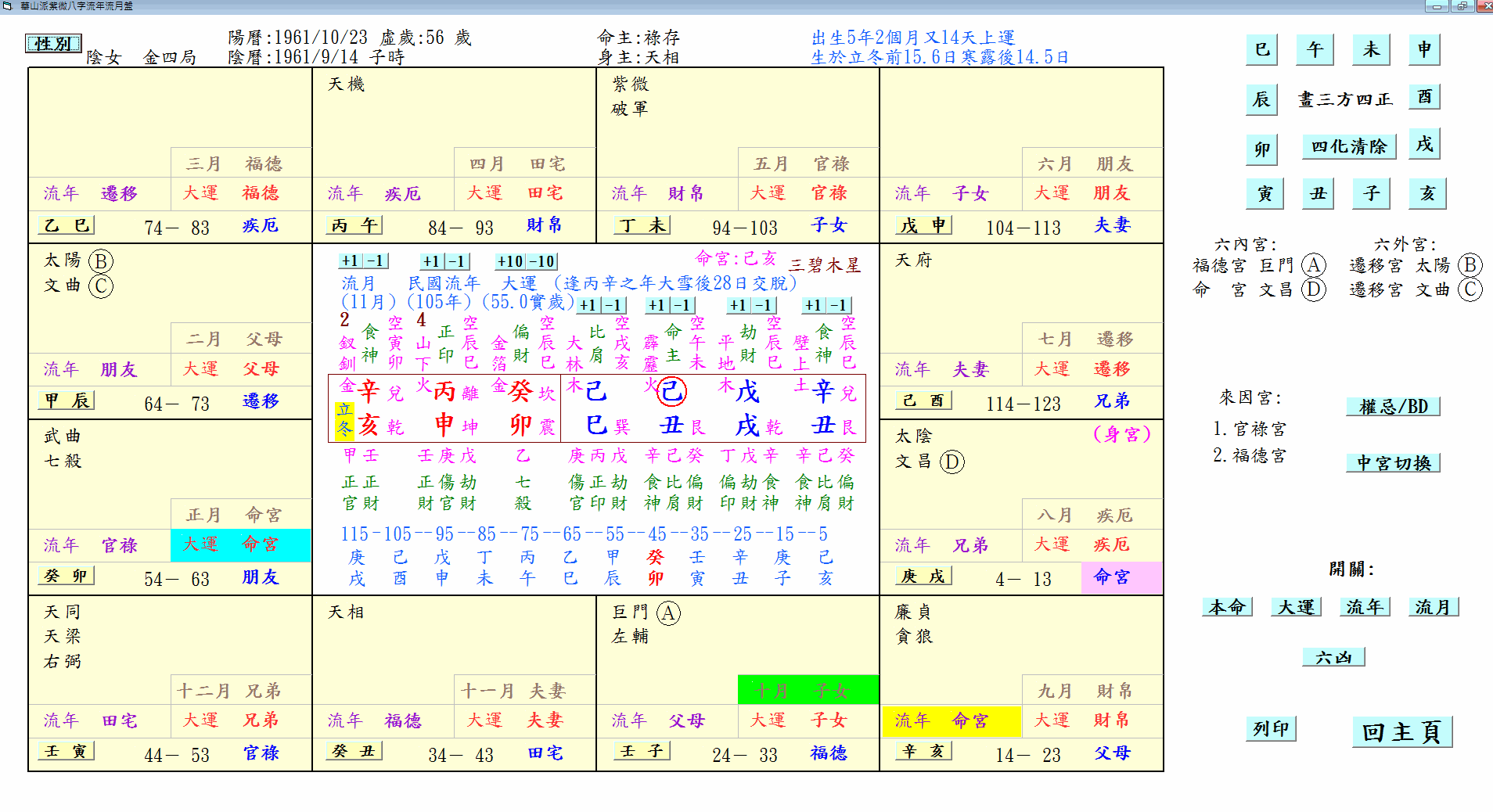Viewport: 1493px width, 812px height.
Task: Click the +1 stepper above the flow month
Action: click(x=350, y=261)
